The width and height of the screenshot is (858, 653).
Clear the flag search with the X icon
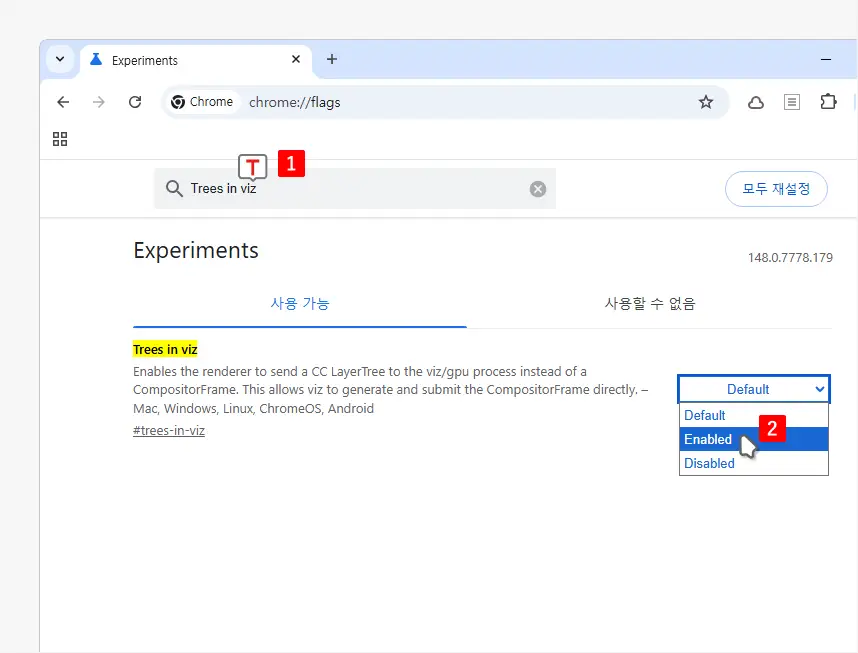pyautogui.click(x=537, y=189)
